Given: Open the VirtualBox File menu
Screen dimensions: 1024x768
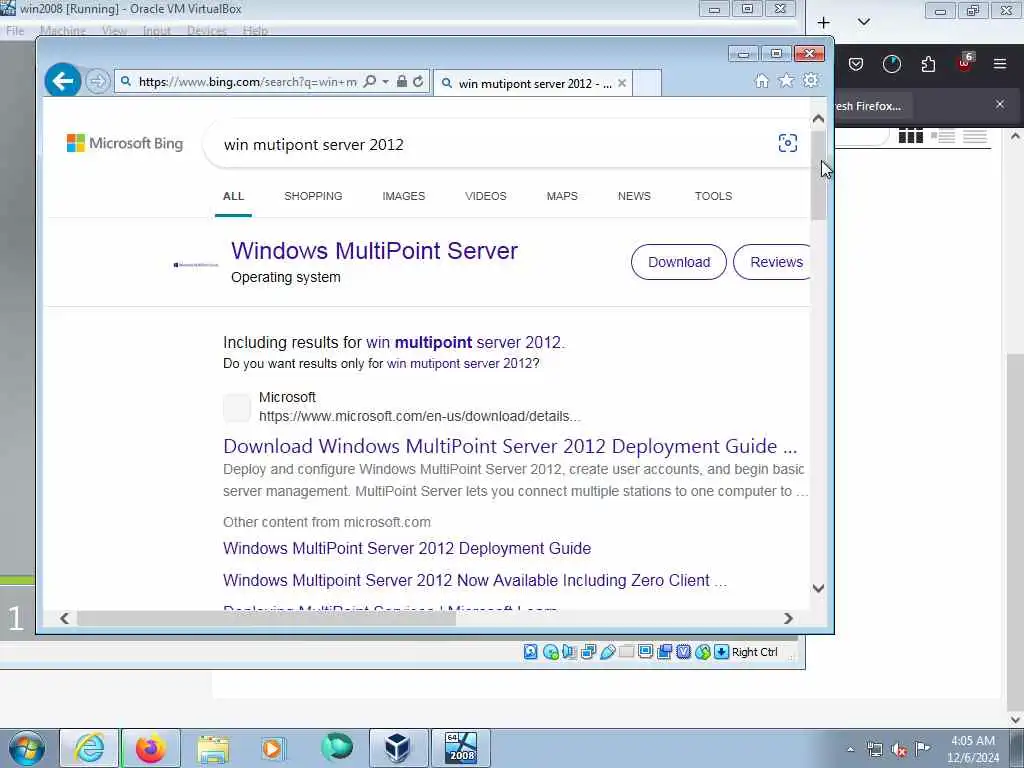Looking at the screenshot, I should [15, 31].
